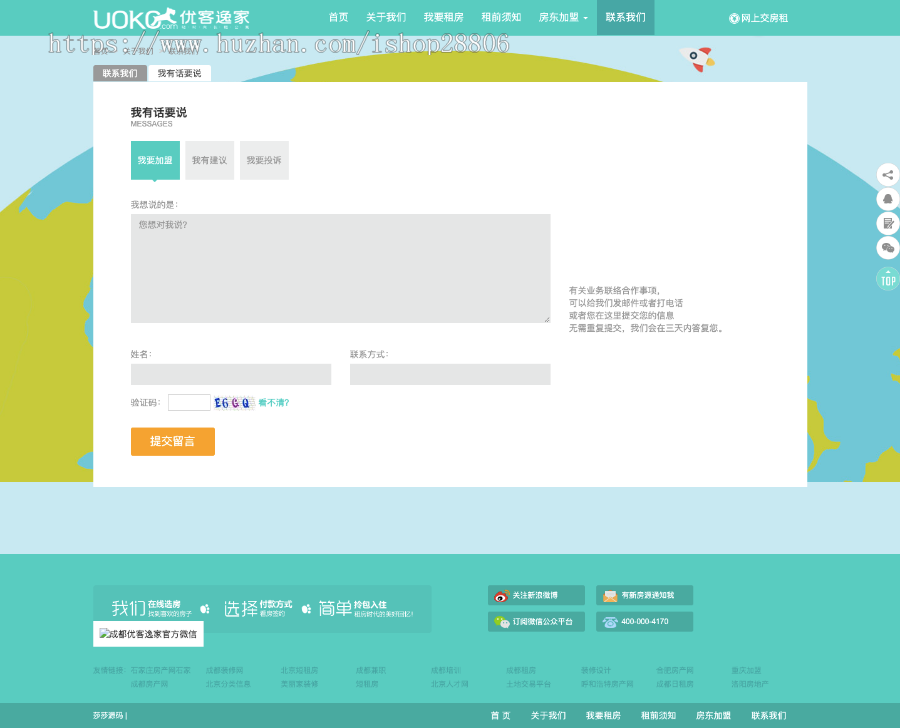Select the 我要加盟 message type
The width and height of the screenshot is (900, 728).
(x=155, y=160)
